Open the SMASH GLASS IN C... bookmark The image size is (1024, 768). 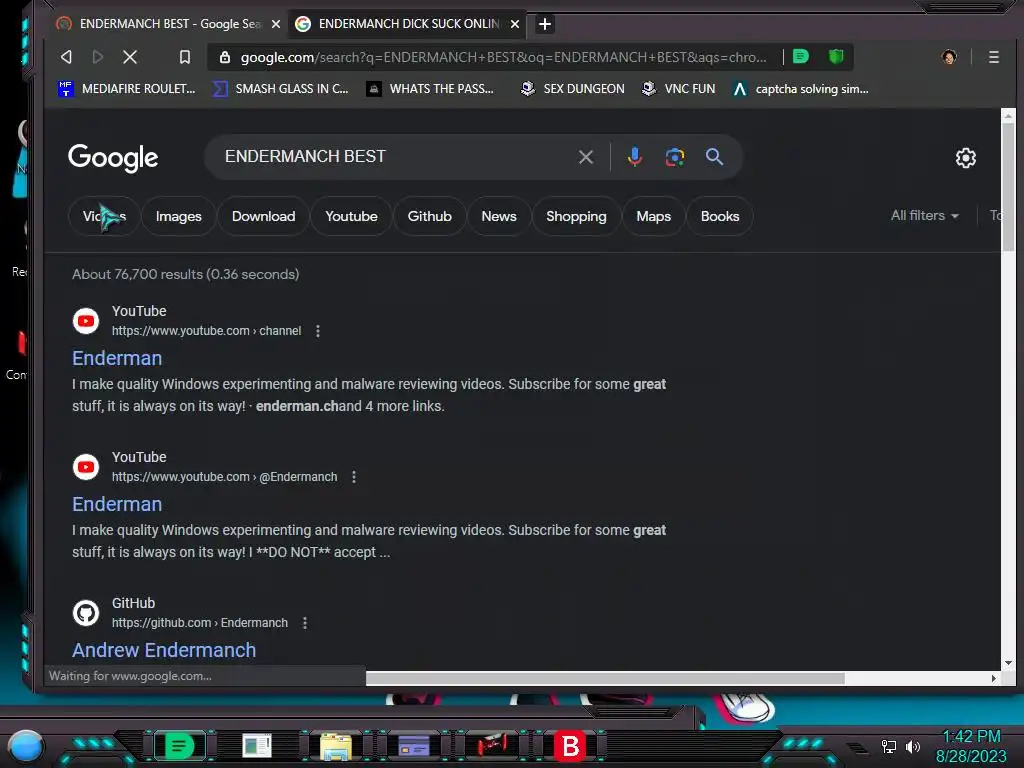coord(281,89)
